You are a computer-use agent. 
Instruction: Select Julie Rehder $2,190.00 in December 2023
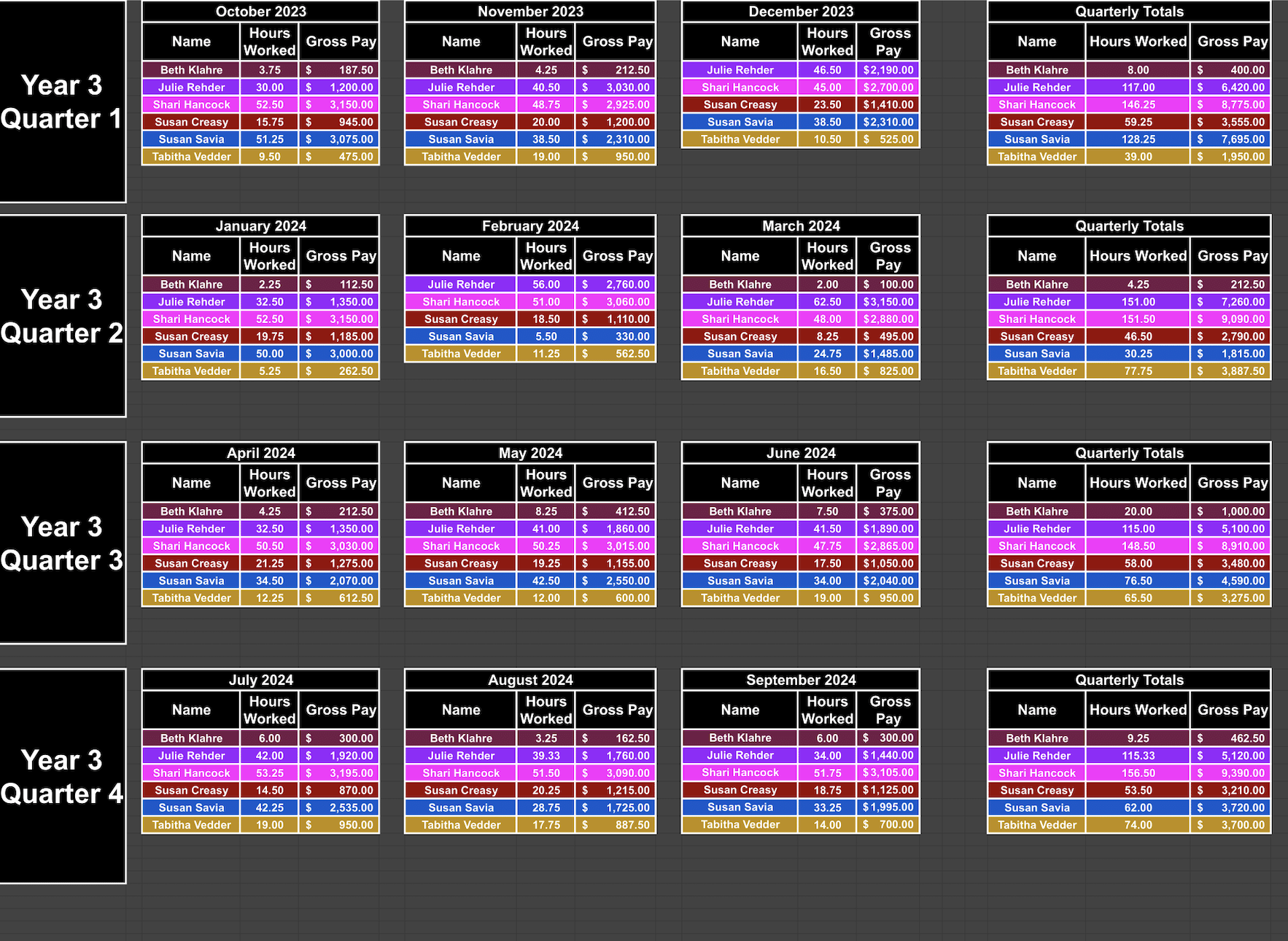(888, 70)
